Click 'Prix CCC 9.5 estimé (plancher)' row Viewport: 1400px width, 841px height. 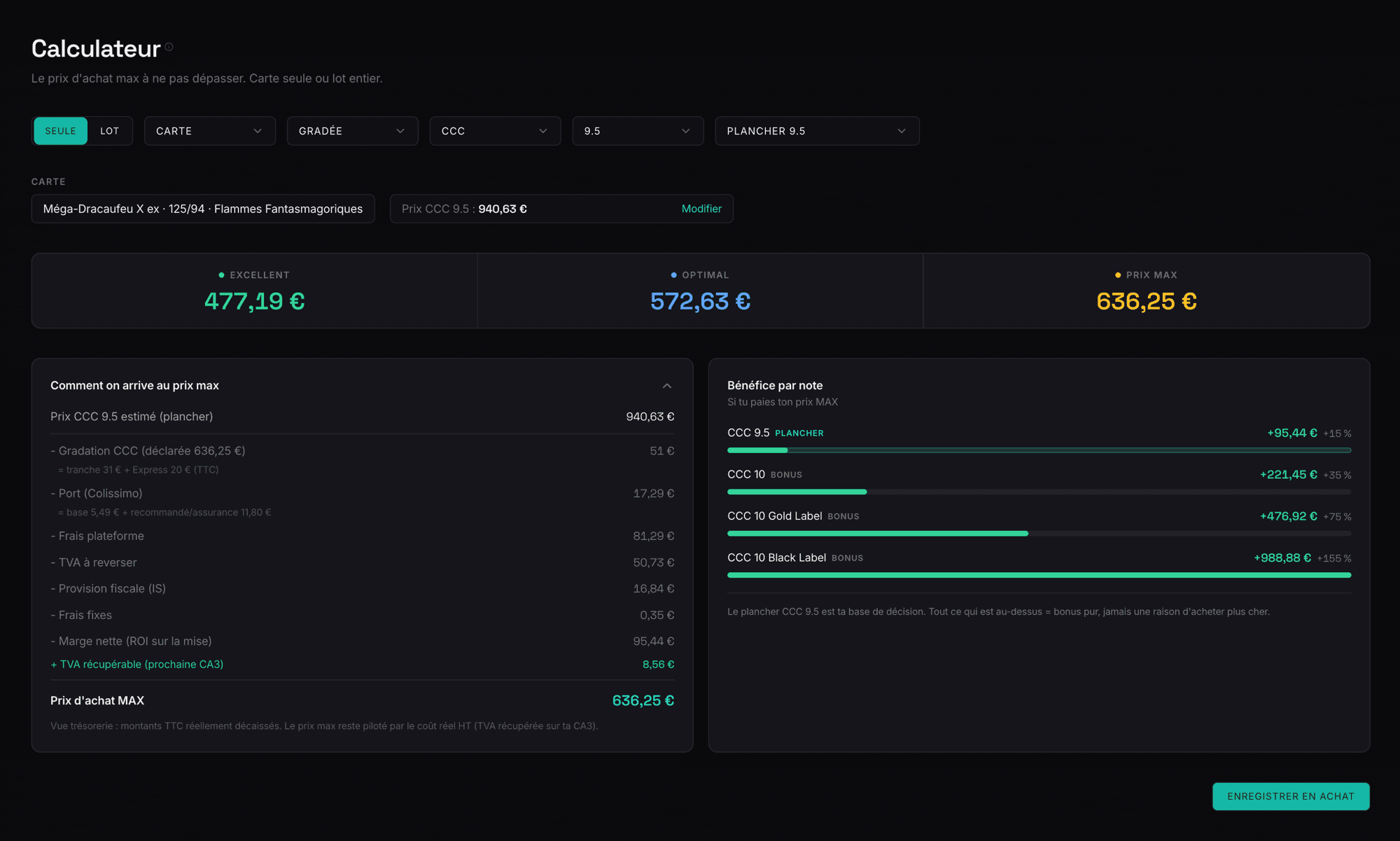coord(362,417)
